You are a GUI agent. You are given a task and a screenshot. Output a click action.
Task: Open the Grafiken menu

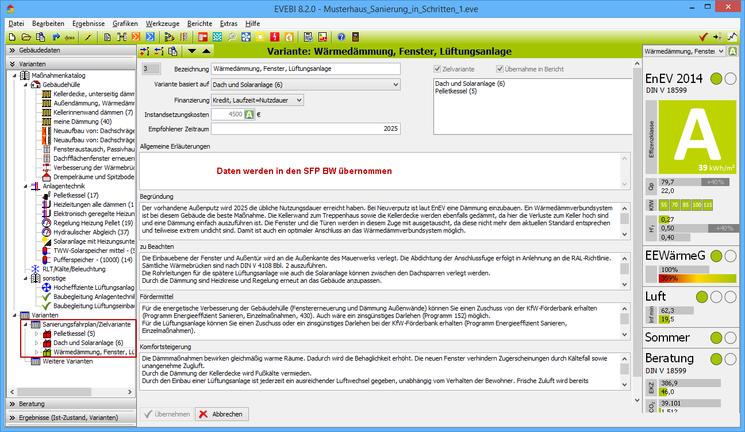[125, 23]
